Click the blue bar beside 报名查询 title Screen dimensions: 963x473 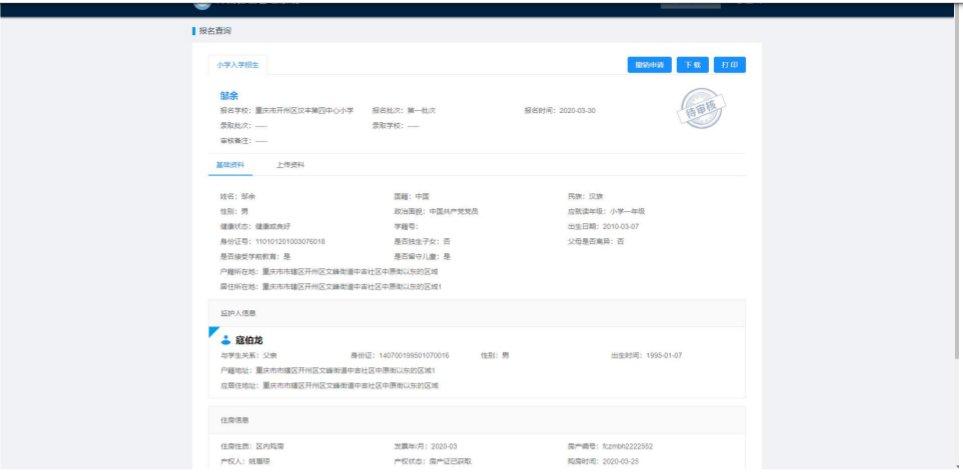[x=193, y=31]
